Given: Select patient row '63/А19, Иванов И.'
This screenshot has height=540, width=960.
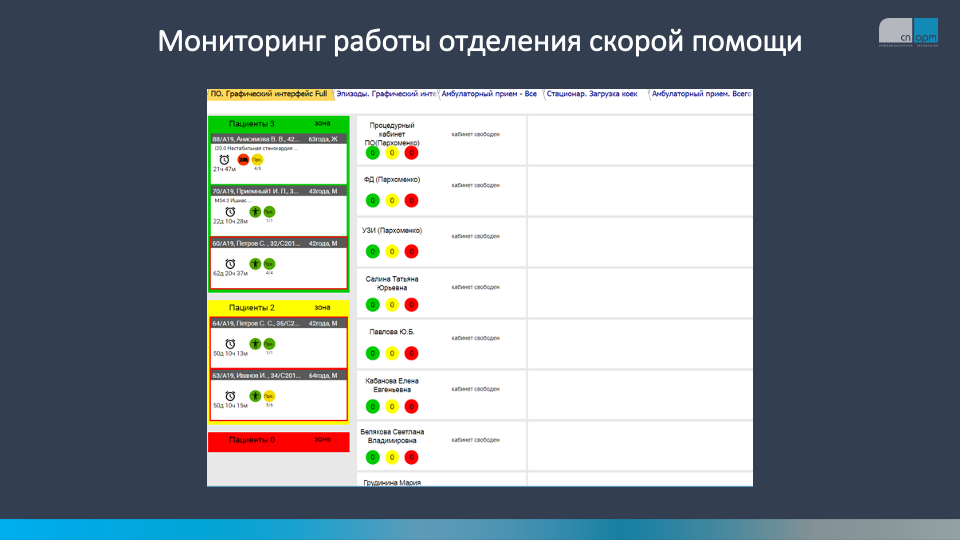Looking at the screenshot, I should click(x=279, y=375).
